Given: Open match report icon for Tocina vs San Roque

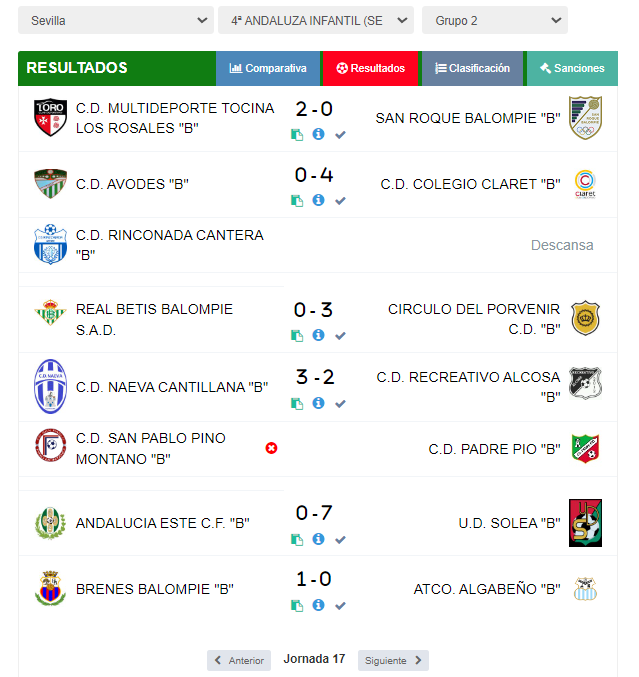Looking at the screenshot, I should (x=297, y=135).
